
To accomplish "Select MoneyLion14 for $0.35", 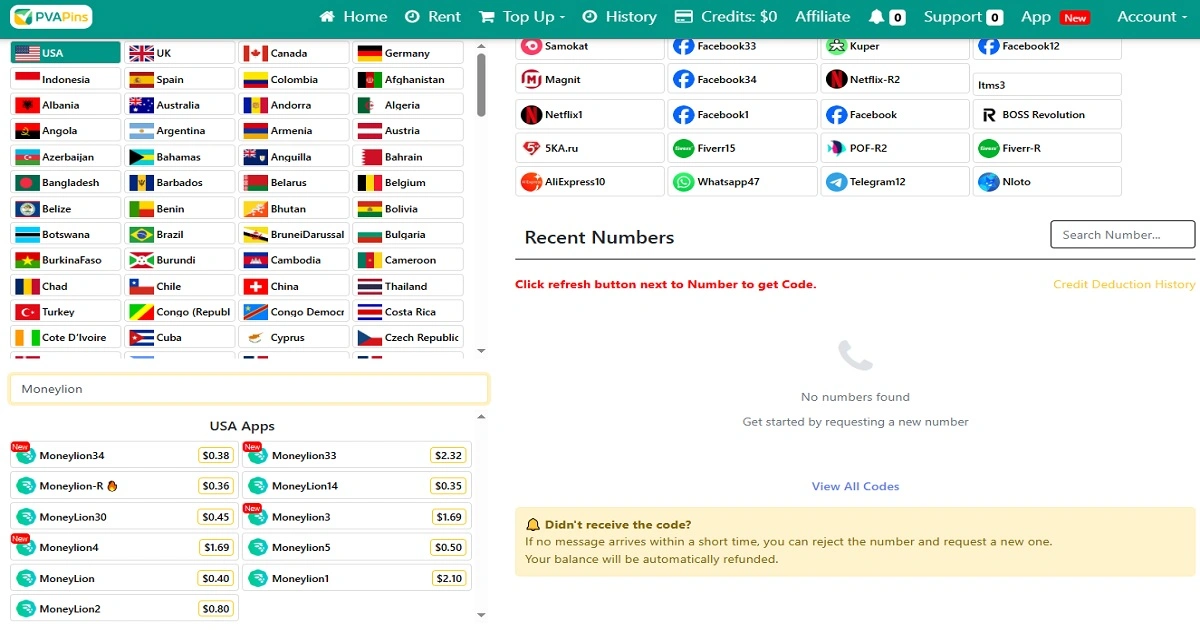I will [357, 486].
